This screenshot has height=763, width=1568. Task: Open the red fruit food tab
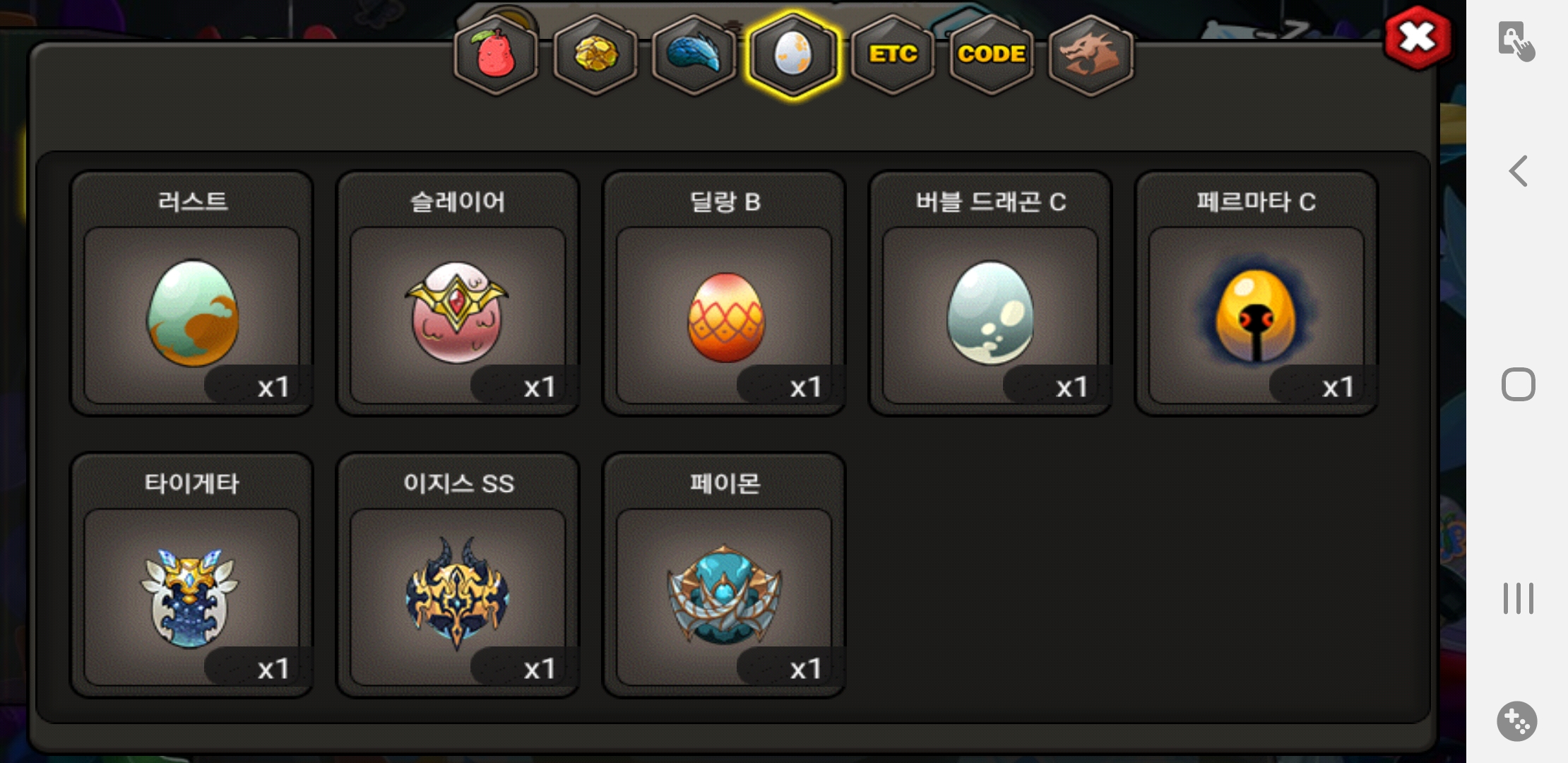pos(496,55)
